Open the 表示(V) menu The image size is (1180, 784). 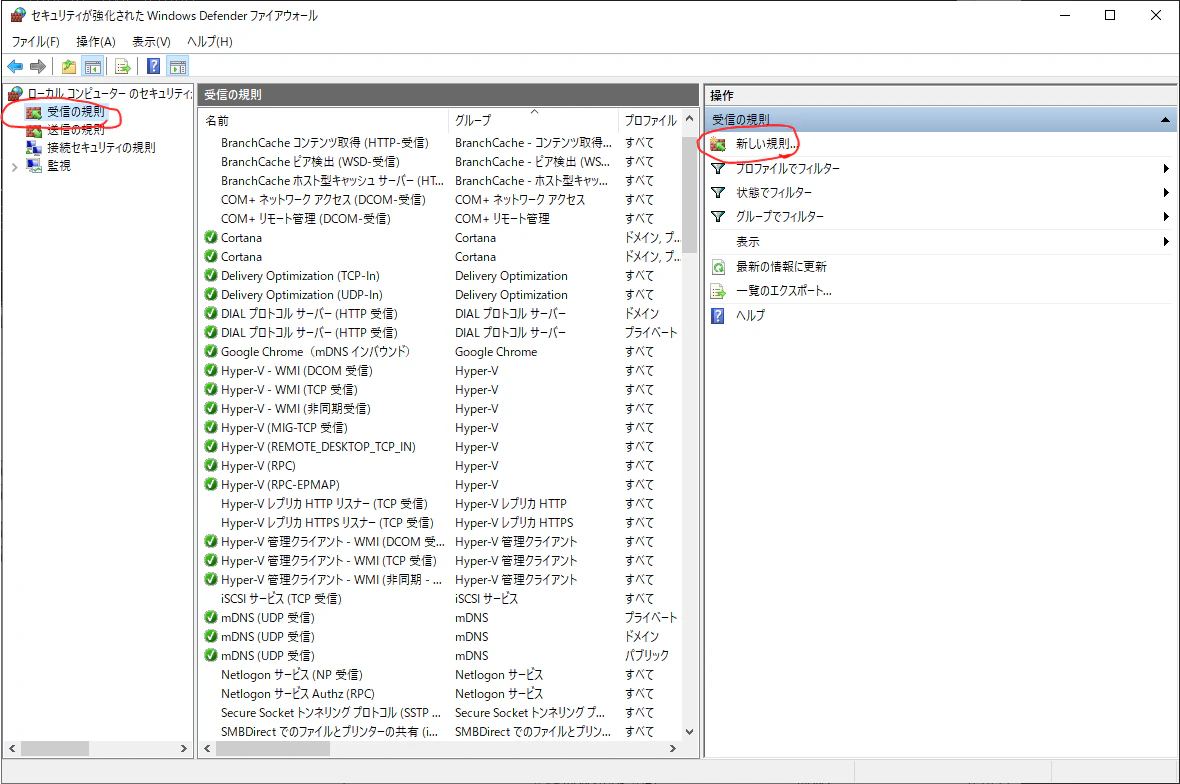point(151,41)
